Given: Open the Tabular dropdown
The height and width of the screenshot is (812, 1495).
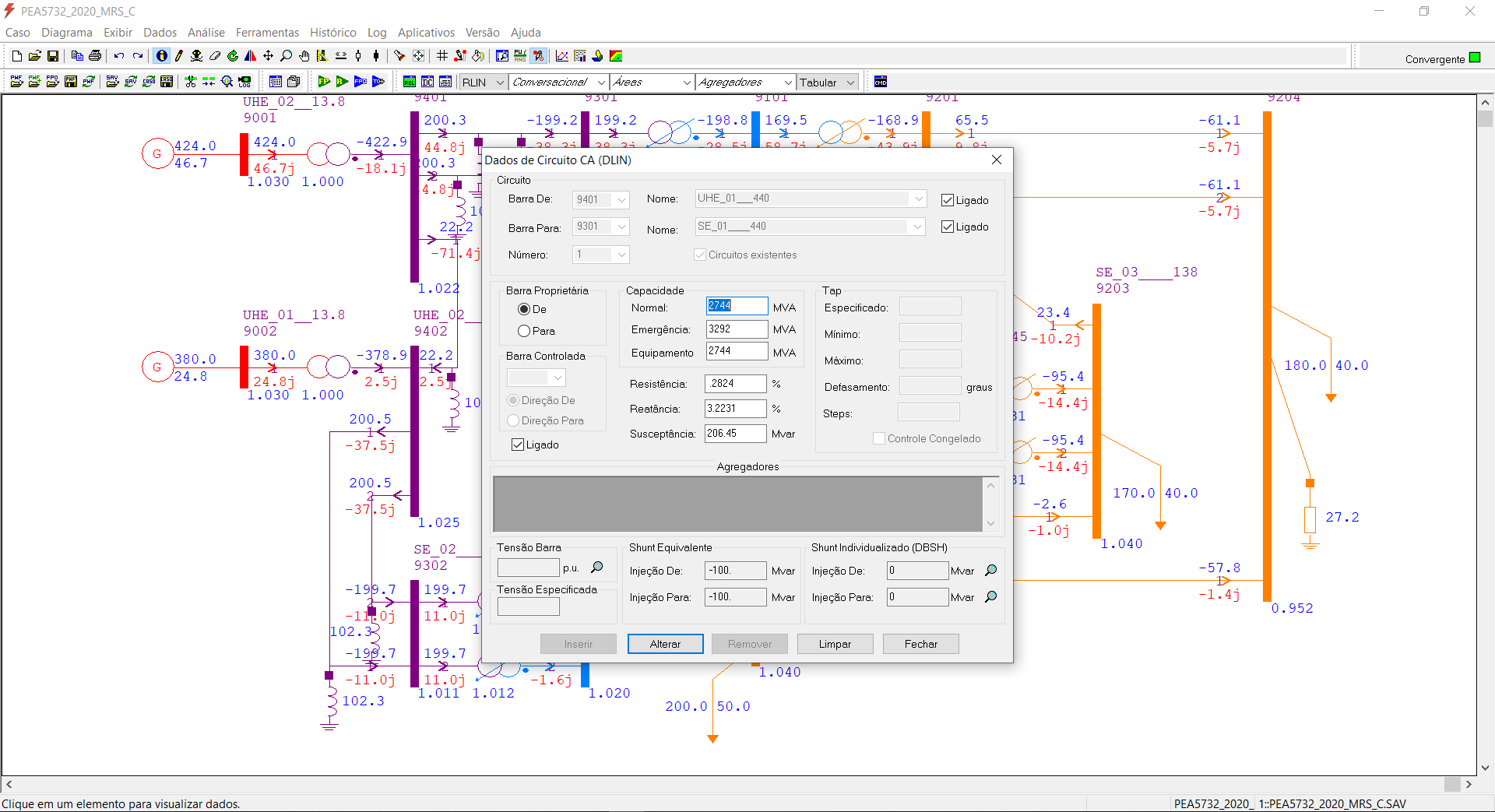Looking at the screenshot, I should (851, 83).
